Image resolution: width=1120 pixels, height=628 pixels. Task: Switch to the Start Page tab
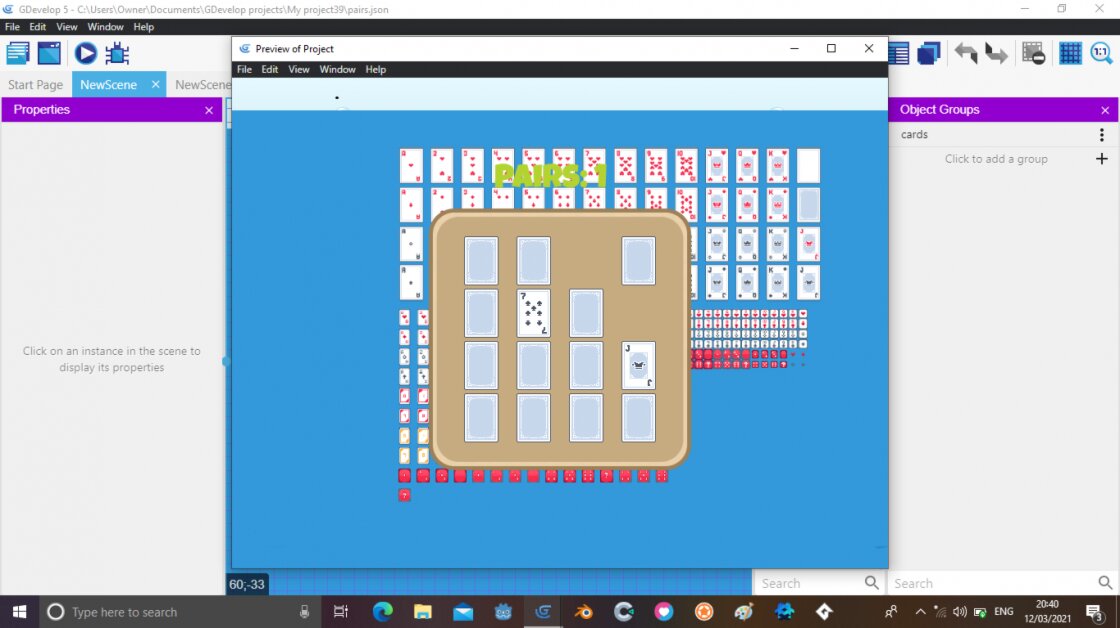(36, 85)
